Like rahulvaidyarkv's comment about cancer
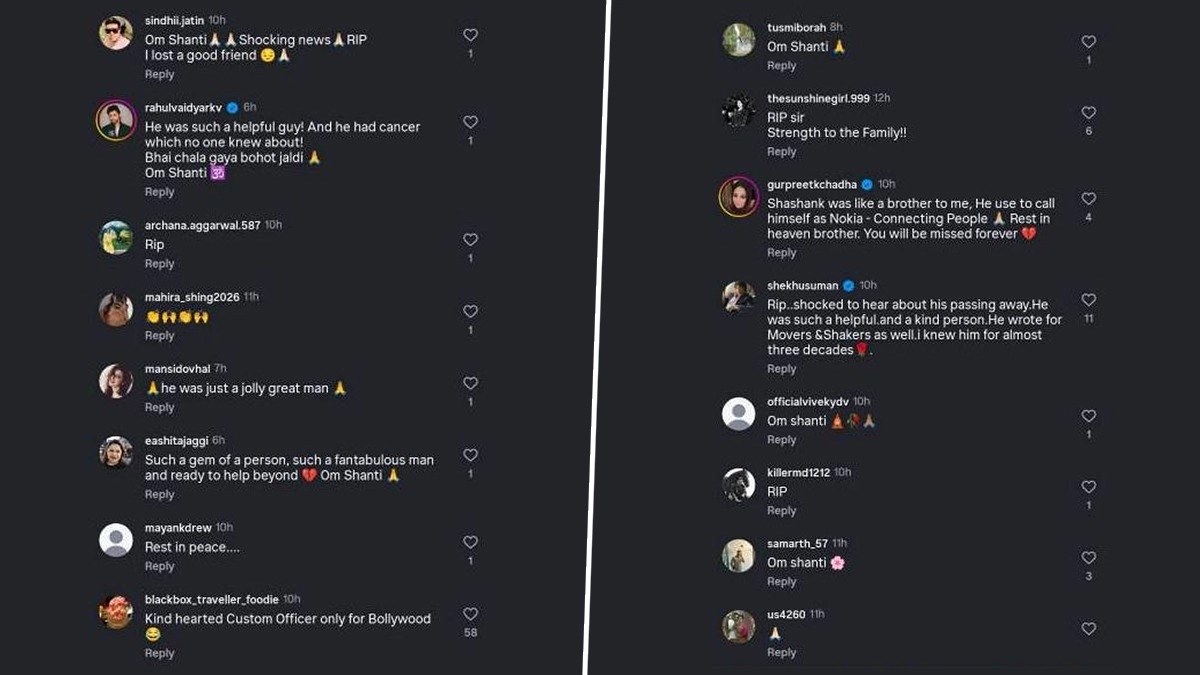 click(x=470, y=122)
